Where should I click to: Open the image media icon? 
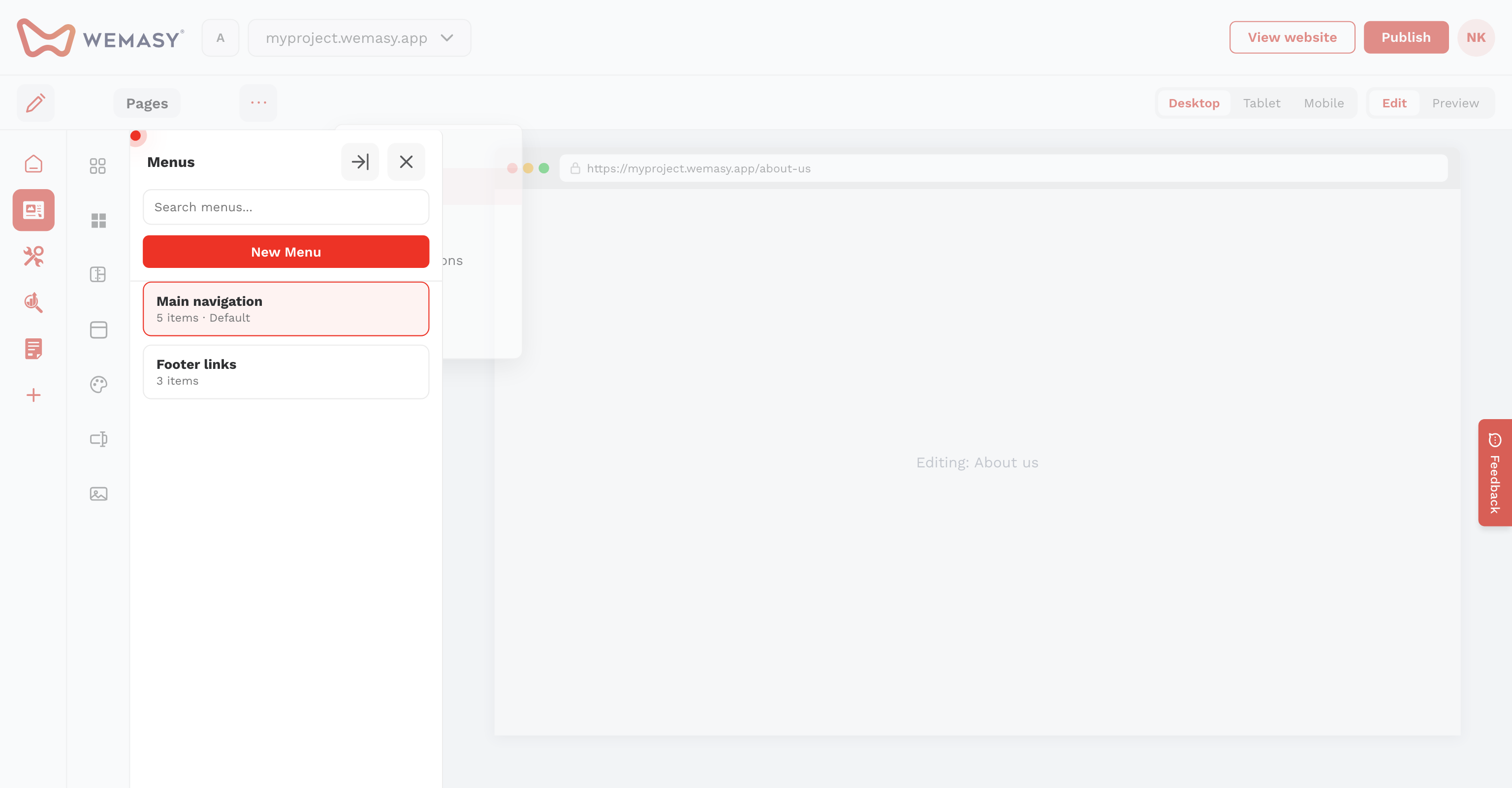point(98,494)
